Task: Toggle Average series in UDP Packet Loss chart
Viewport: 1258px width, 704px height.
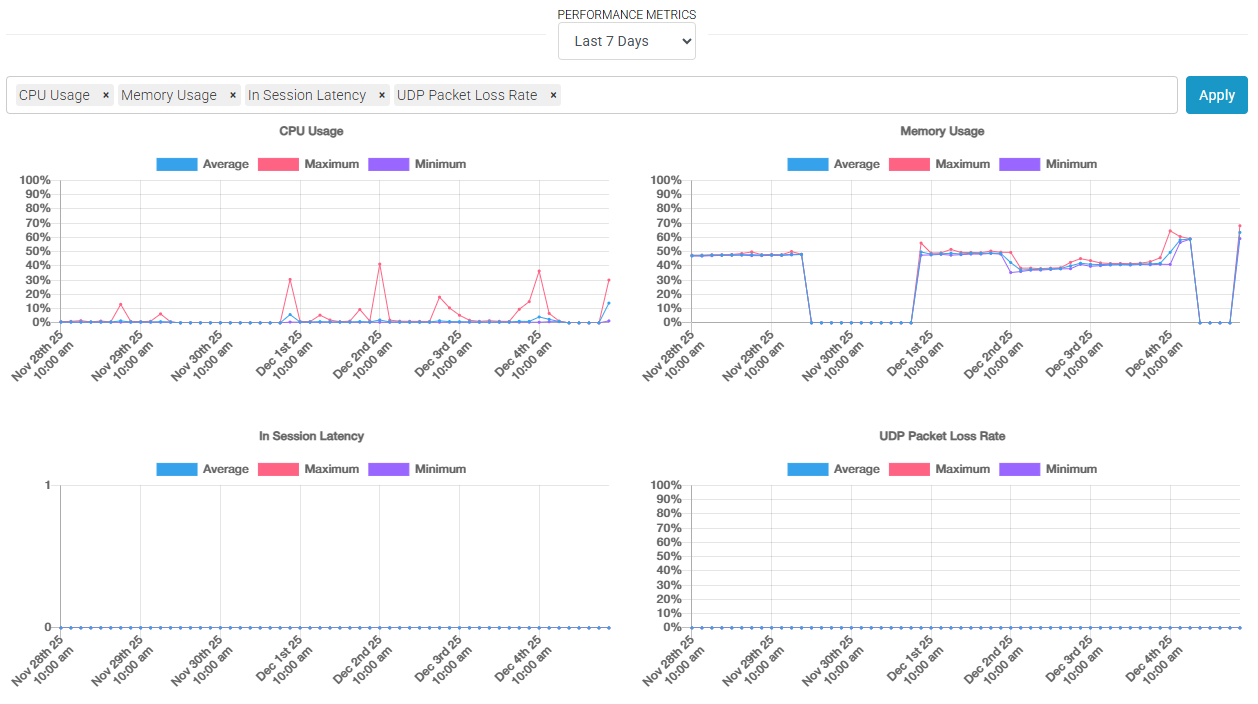Action: (834, 469)
